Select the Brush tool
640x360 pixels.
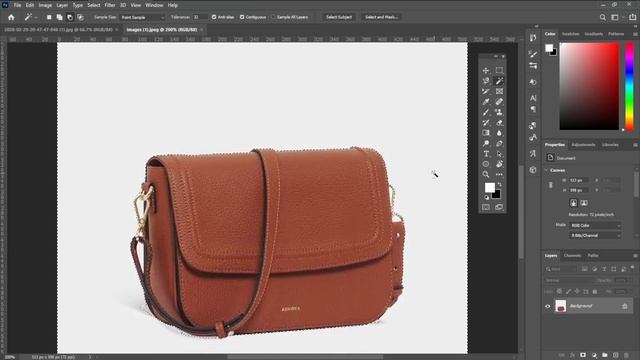pyautogui.click(x=486, y=112)
